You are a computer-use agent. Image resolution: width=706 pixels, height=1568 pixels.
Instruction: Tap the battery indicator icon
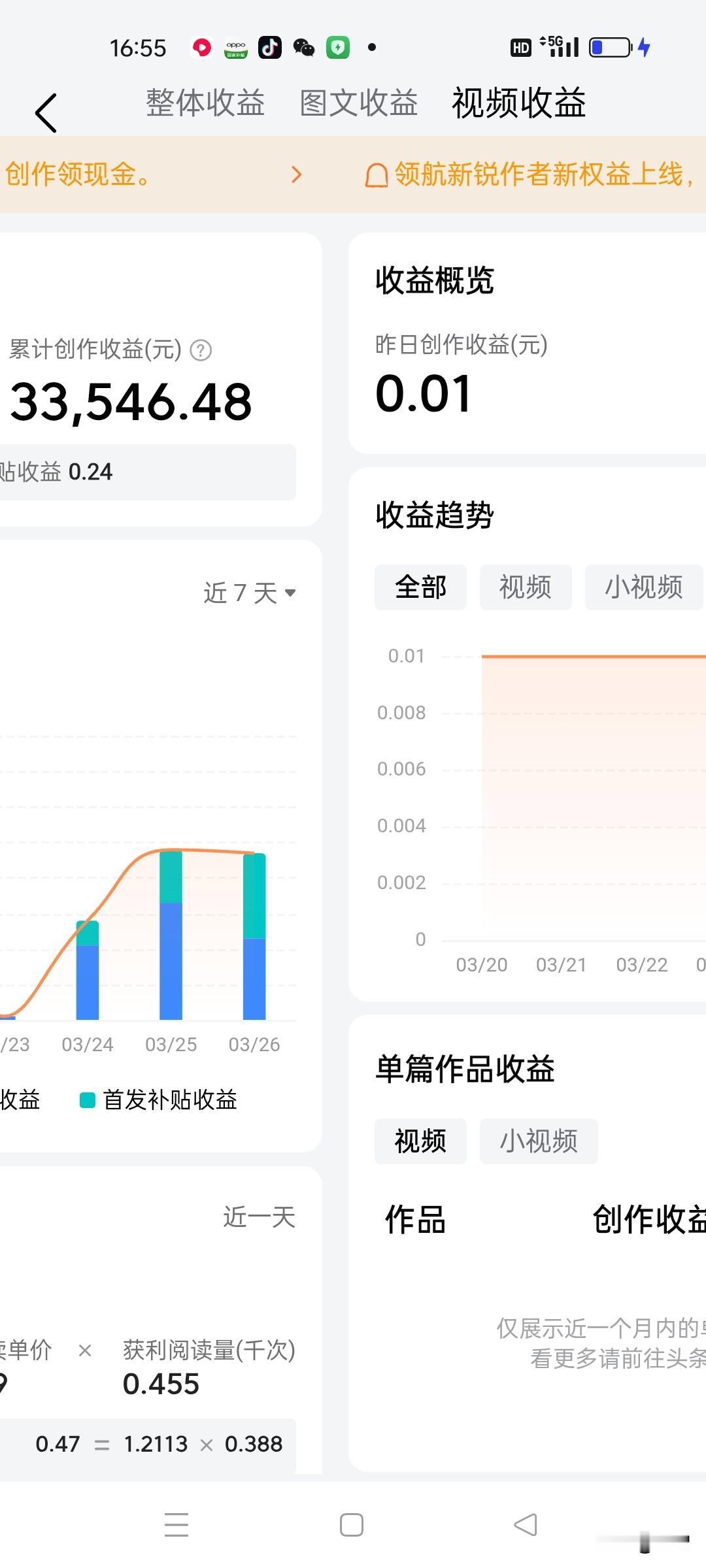tap(611, 47)
